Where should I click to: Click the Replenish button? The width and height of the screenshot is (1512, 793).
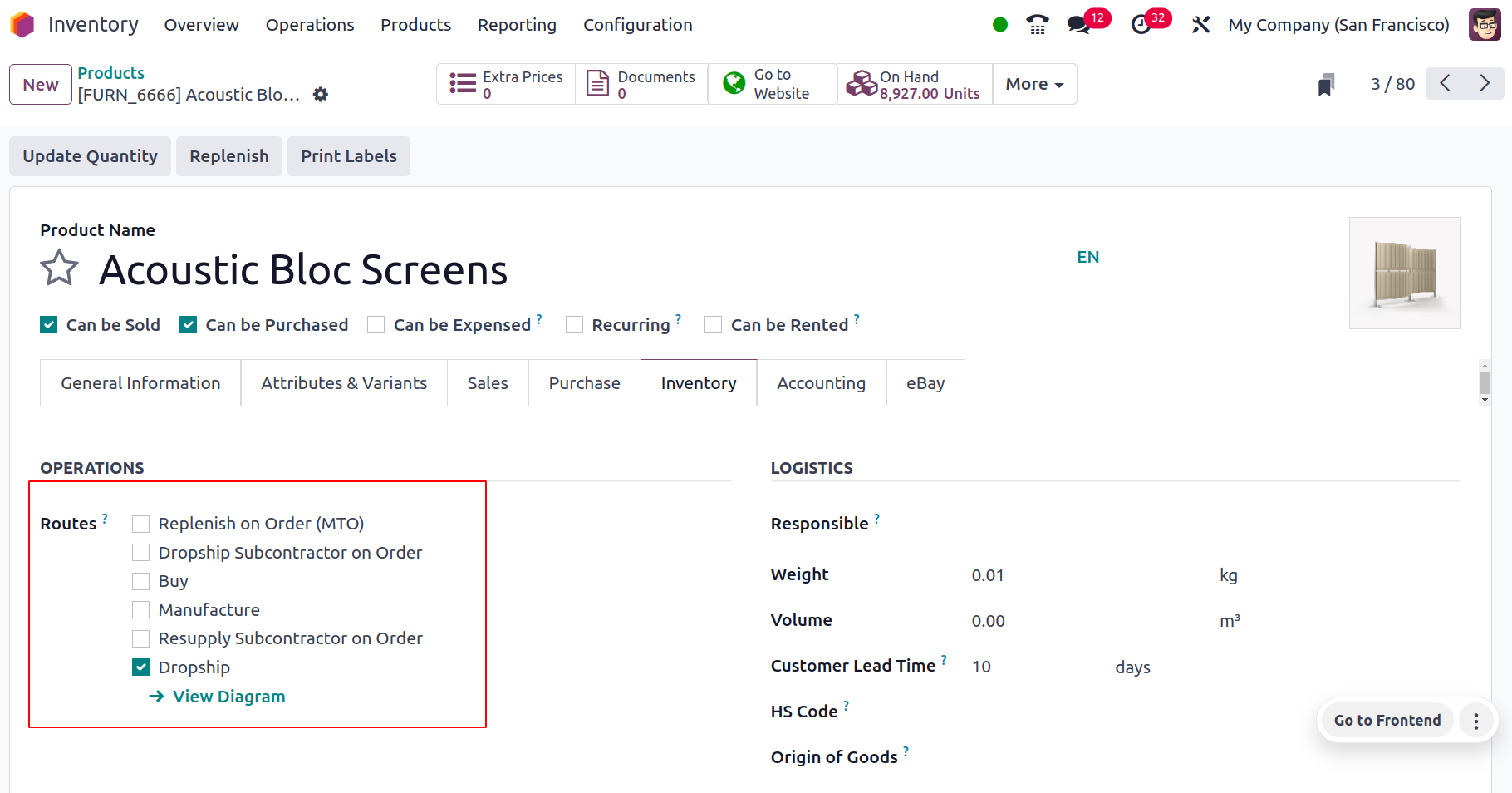(228, 156)
